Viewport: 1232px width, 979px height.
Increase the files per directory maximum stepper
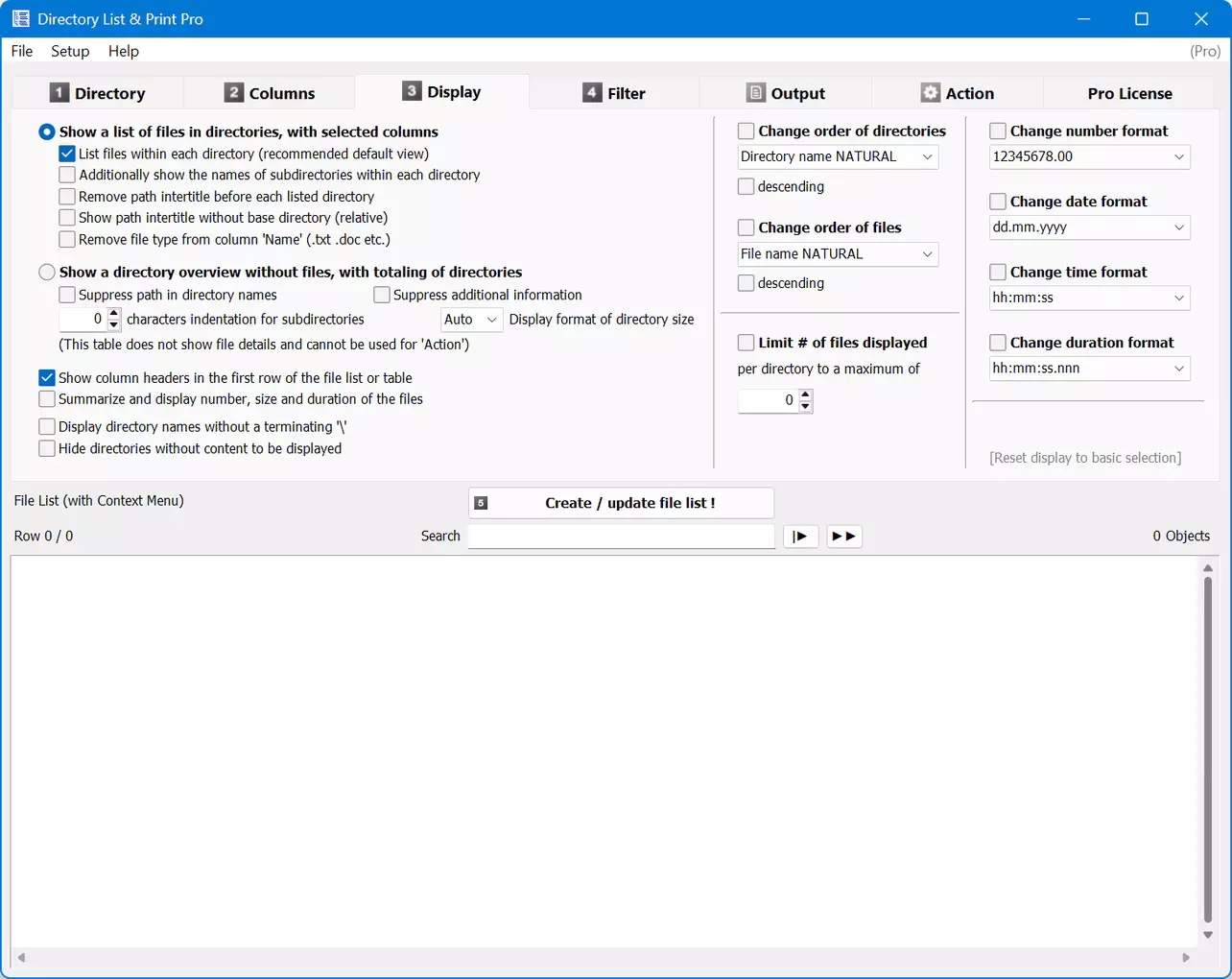806,394
